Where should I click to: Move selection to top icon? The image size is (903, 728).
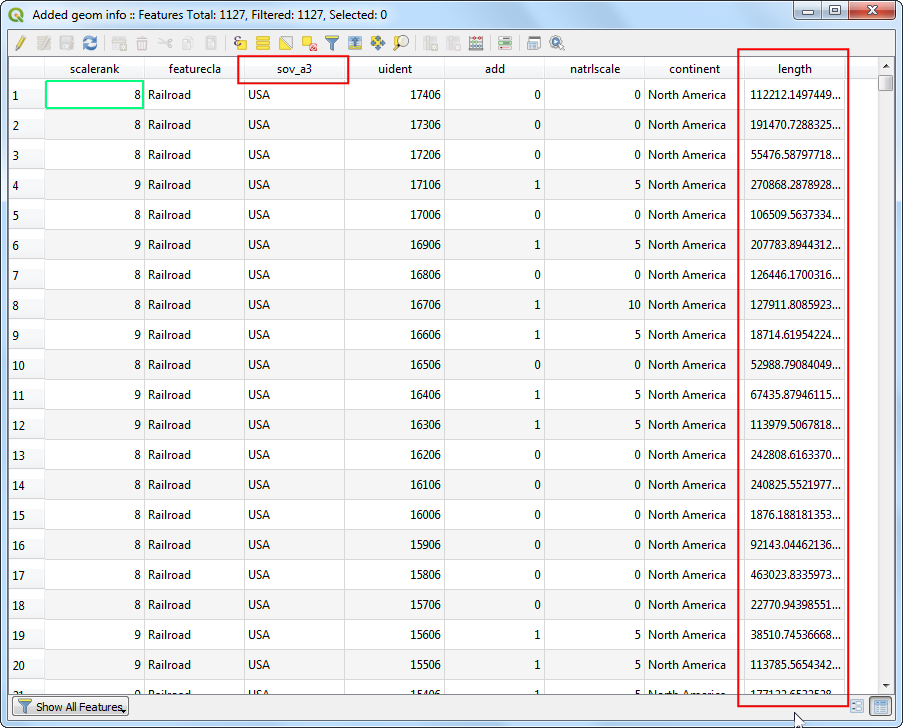pos(355,43)
